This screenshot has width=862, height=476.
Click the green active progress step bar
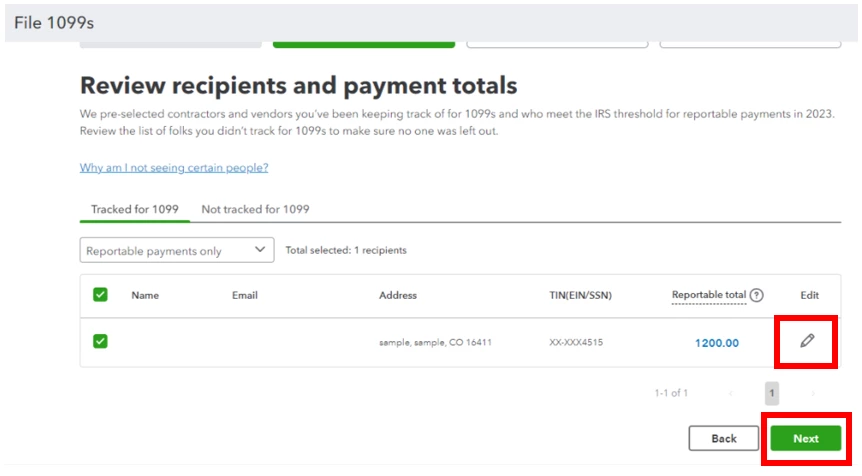point(364,45)
